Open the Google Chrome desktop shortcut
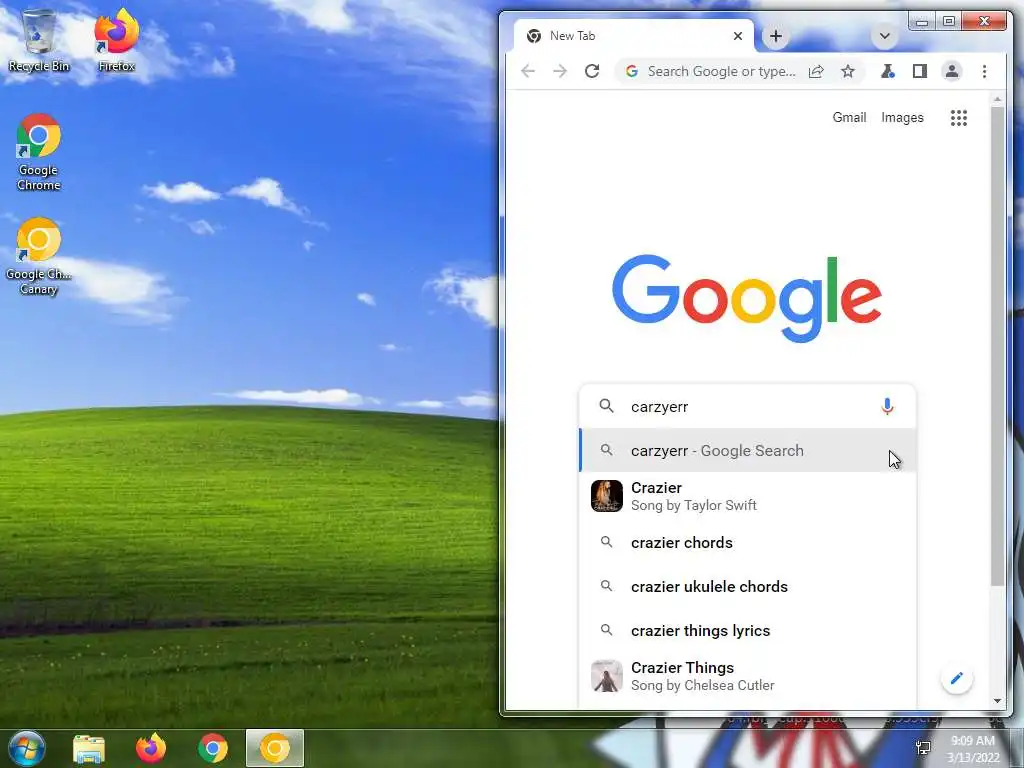1024x768 pixels. tap(39, 152)
